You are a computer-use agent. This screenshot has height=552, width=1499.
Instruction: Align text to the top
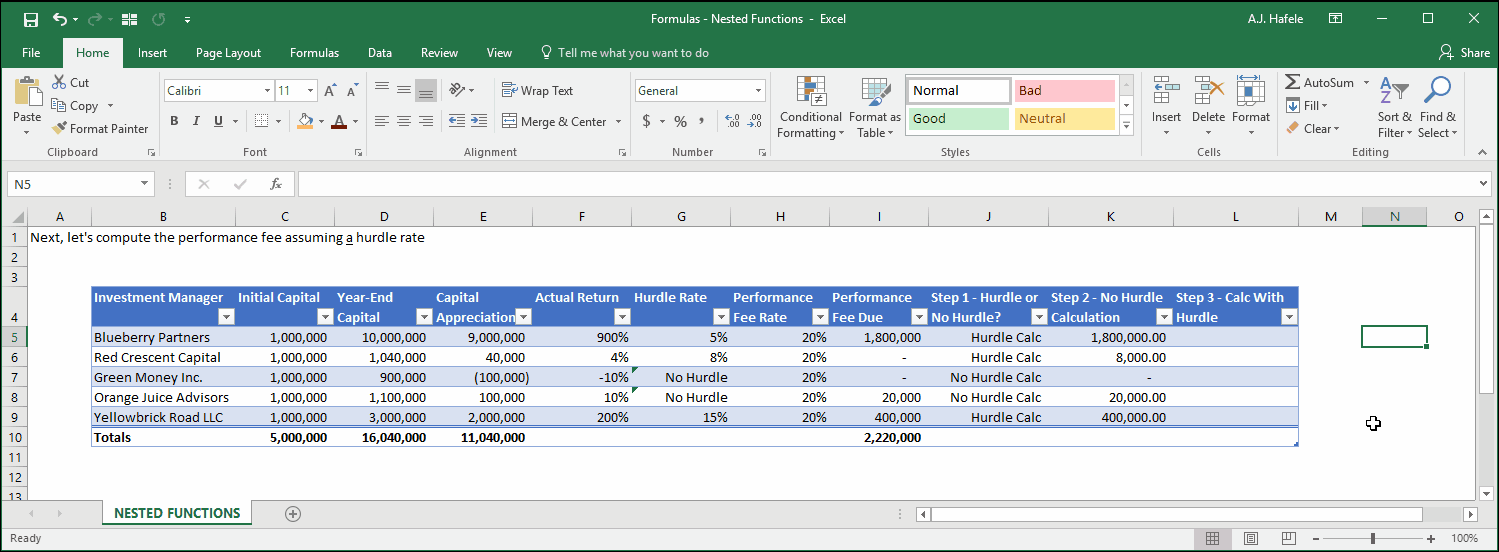pyautogui.click(x=382, y=90)
